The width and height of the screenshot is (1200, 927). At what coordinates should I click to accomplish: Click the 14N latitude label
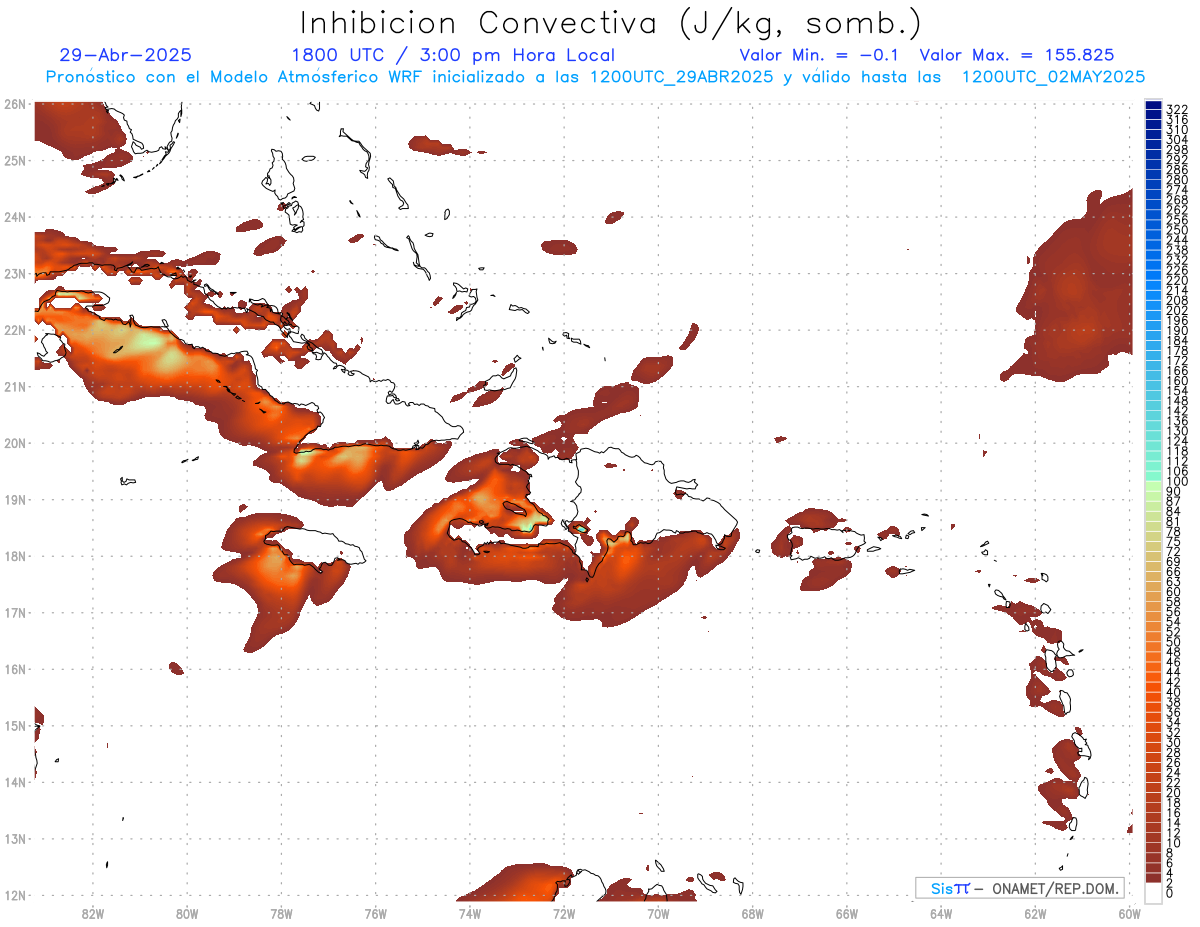[14, 782]
